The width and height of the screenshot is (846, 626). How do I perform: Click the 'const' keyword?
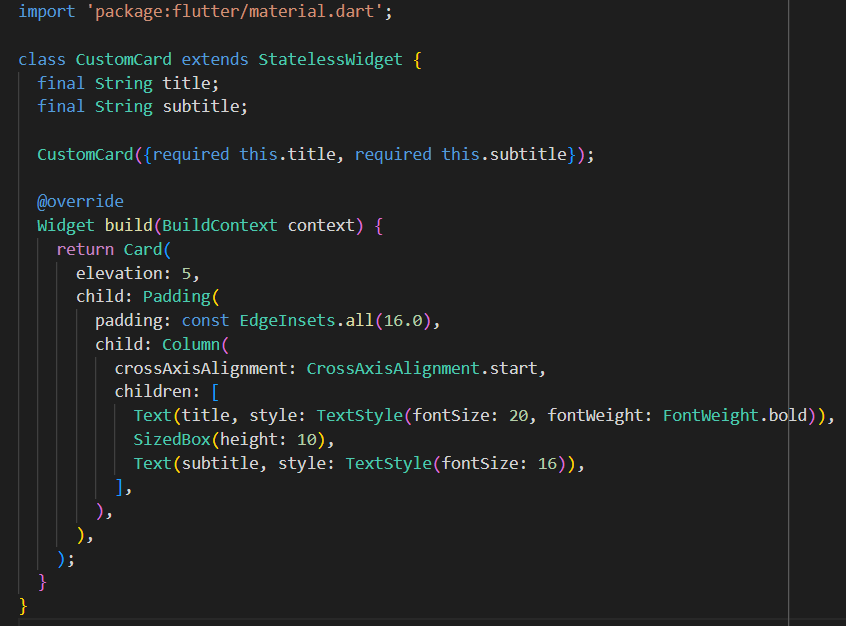[x=205, y=321]
